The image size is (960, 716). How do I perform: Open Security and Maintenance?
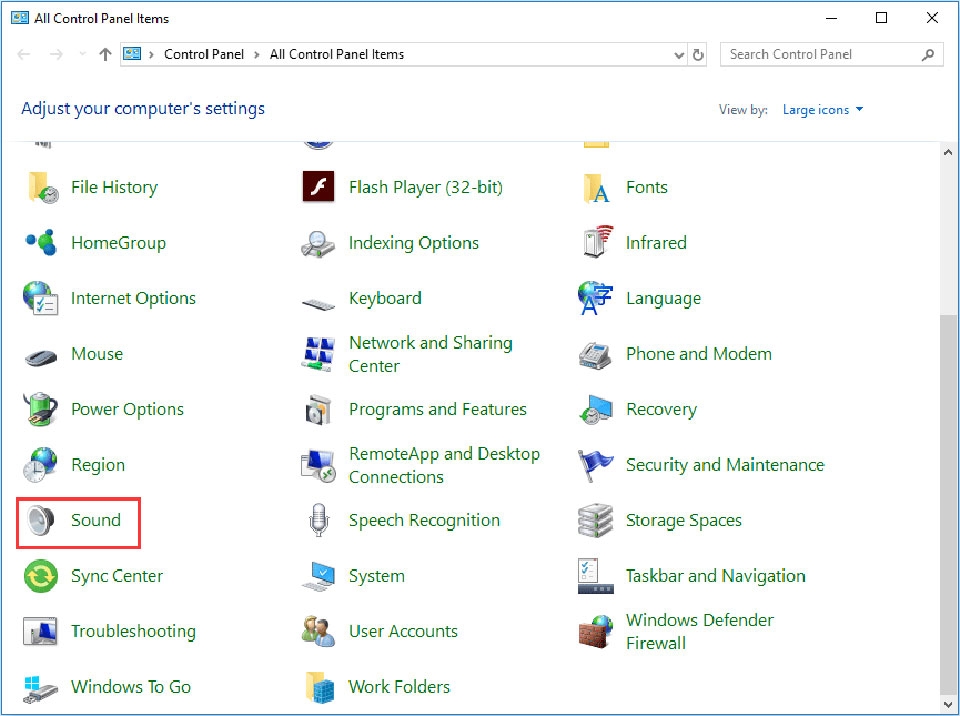[724, 465]
